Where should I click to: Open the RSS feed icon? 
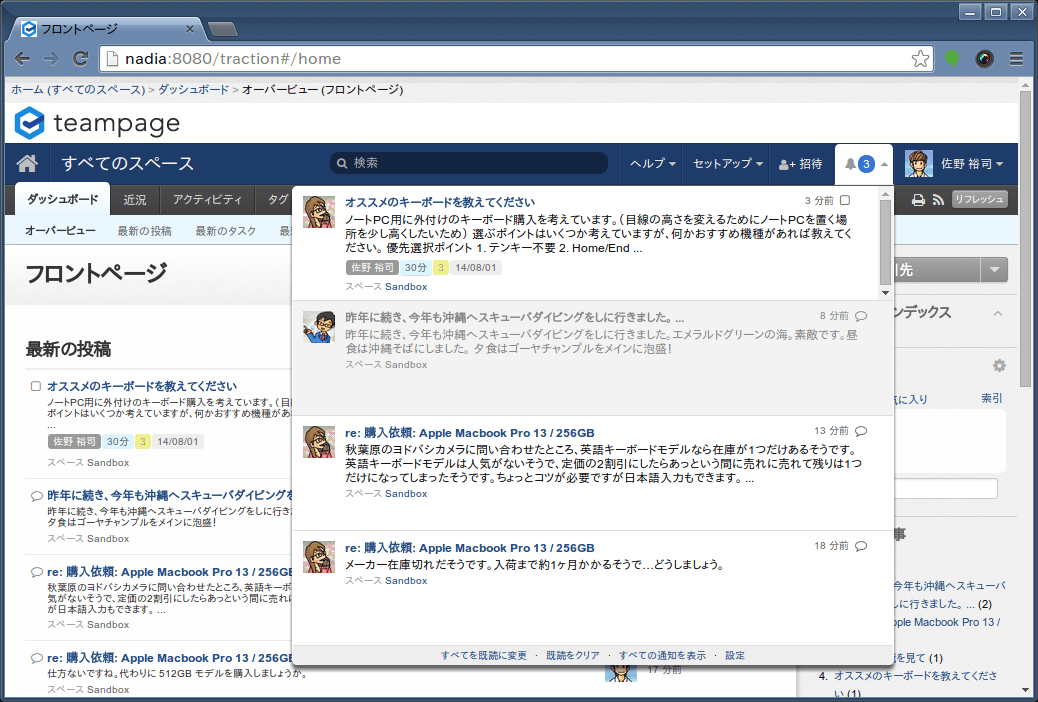(937, 200)
